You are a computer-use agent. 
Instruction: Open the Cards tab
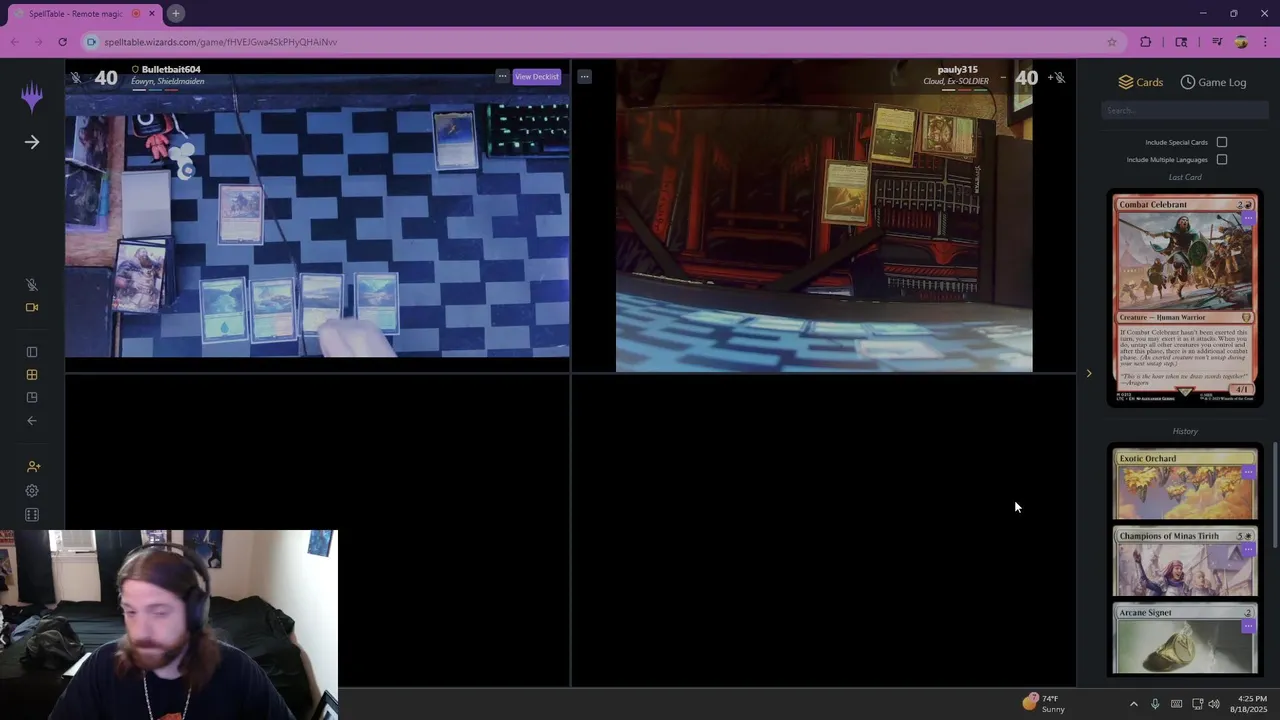tap(1140, 82)
